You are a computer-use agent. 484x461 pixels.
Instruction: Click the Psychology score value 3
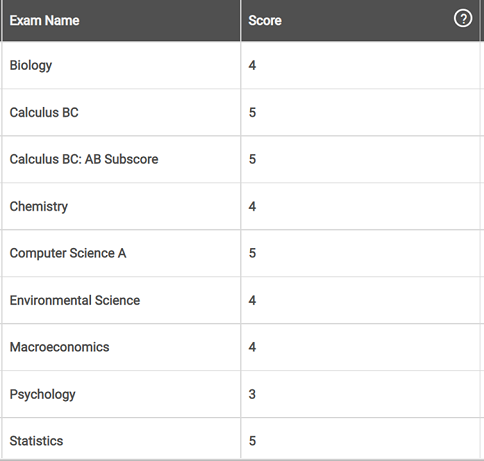pos(252,394)
